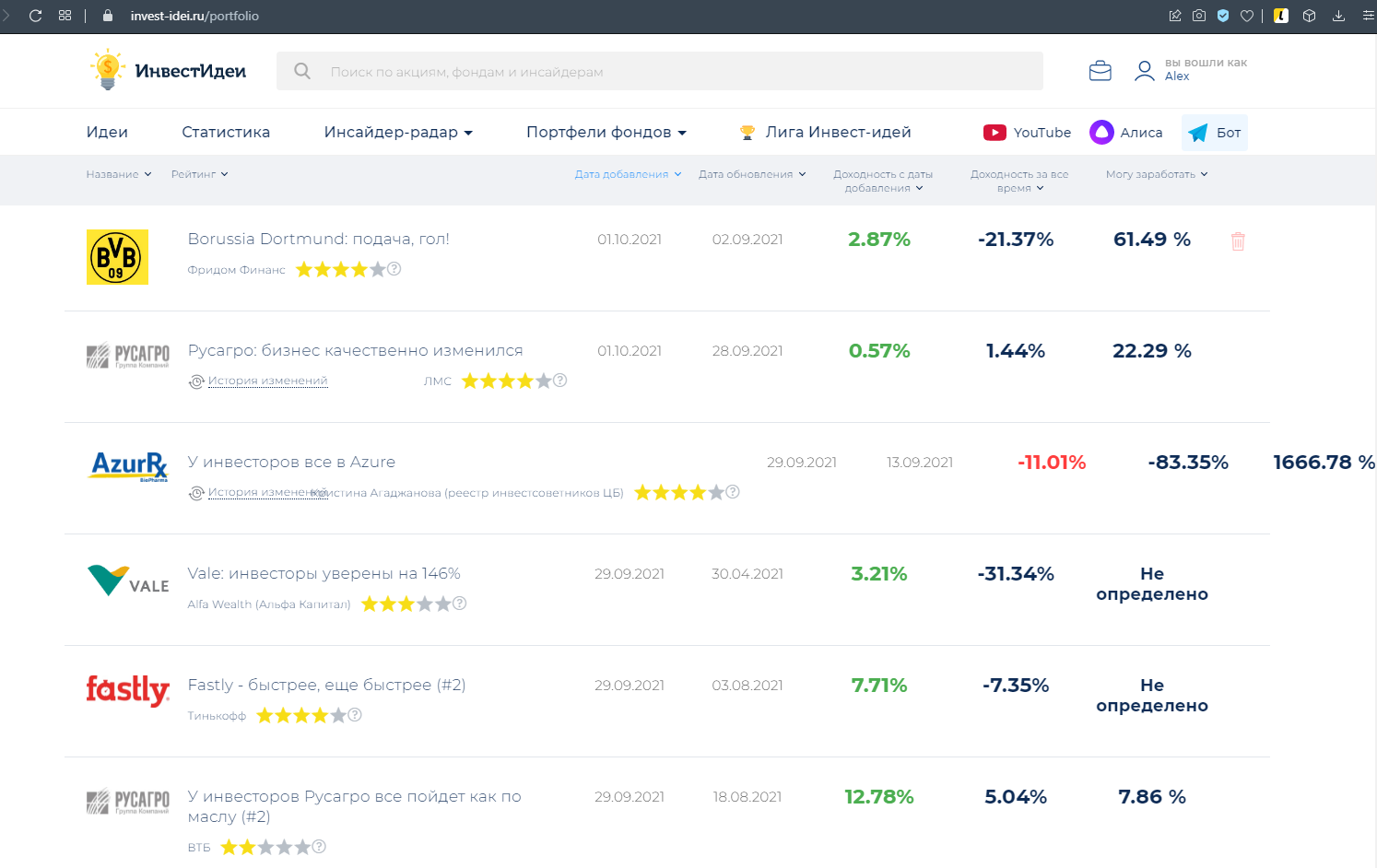Open Лига Инвест-идей menu item

click(838, 133)
